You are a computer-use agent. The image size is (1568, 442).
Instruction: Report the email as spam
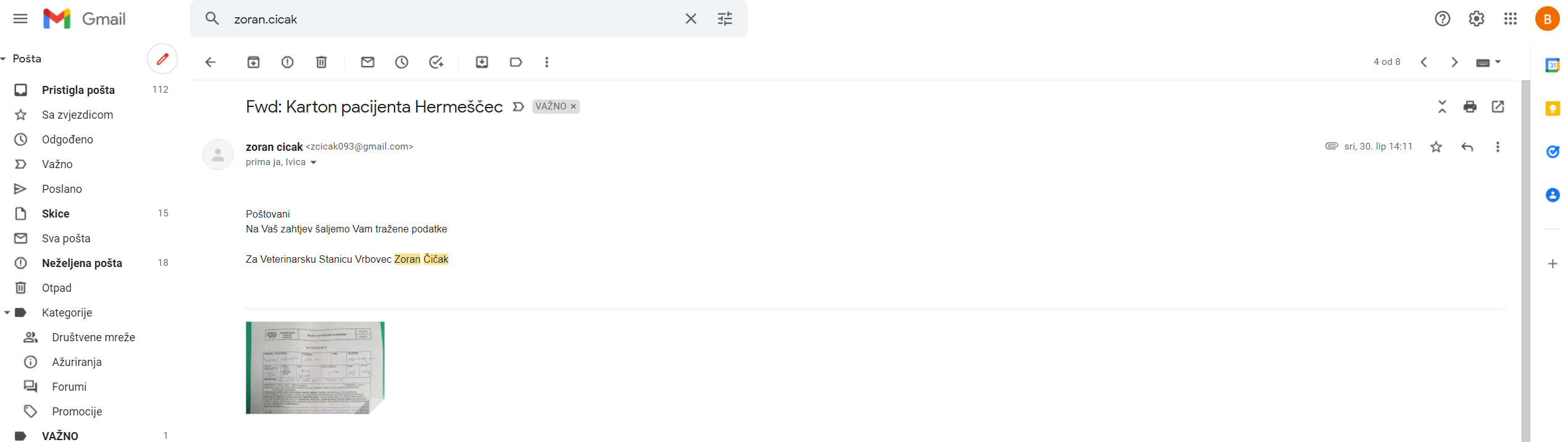pyautogui.click(x=287, y=62)
